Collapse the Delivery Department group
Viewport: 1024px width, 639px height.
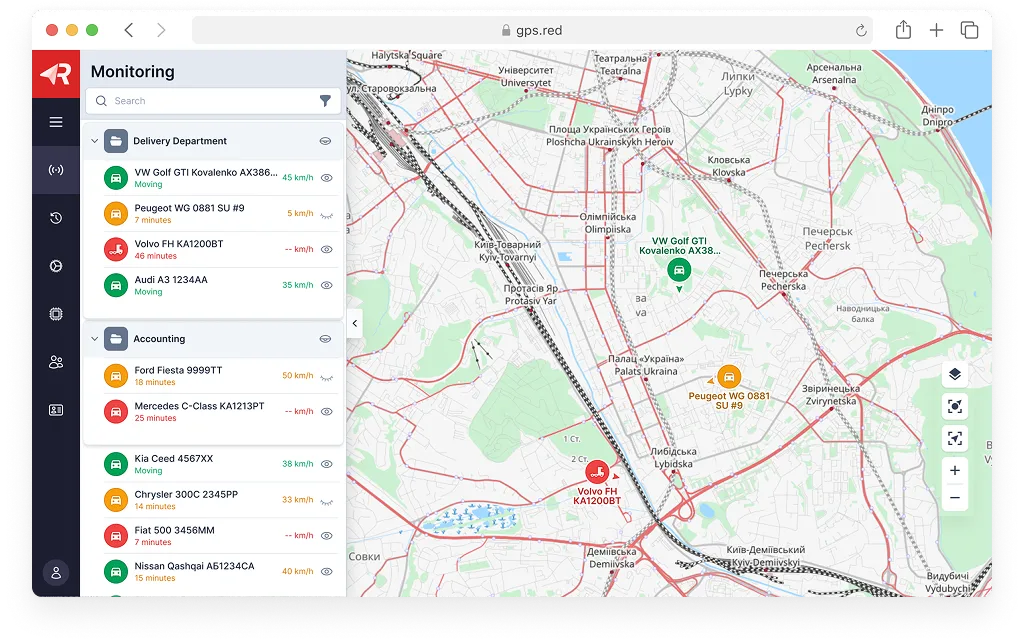(x=95, y=141)
